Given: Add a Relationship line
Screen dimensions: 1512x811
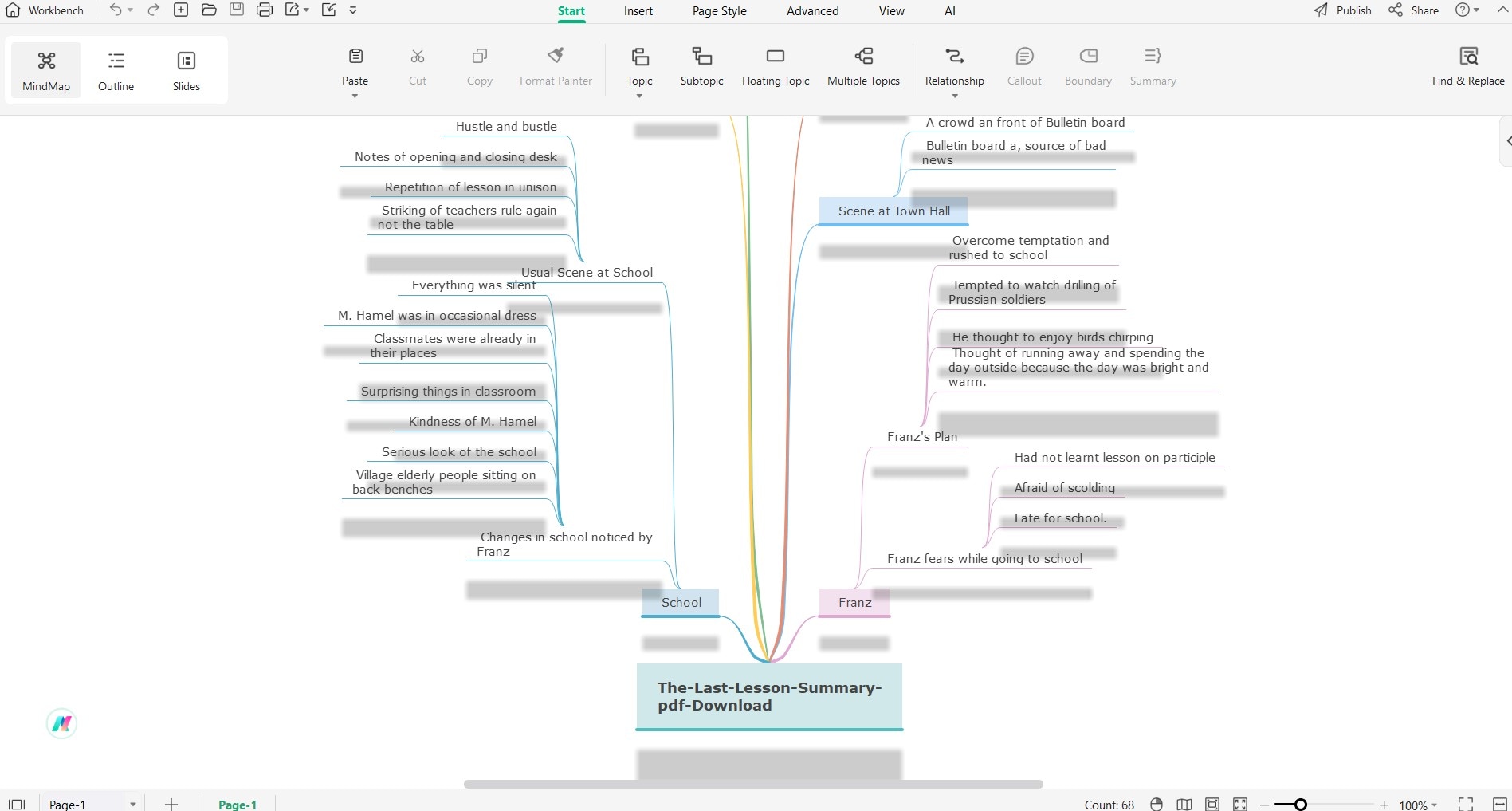Looking at the screenshot, I should pyautogui.click(x=955, y=67).
